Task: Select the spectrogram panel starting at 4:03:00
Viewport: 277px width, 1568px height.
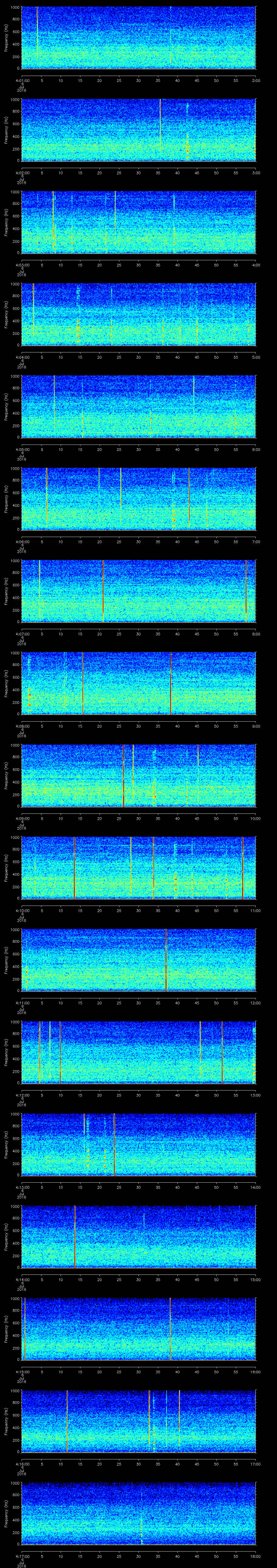Action: click(x=139, y=222)
